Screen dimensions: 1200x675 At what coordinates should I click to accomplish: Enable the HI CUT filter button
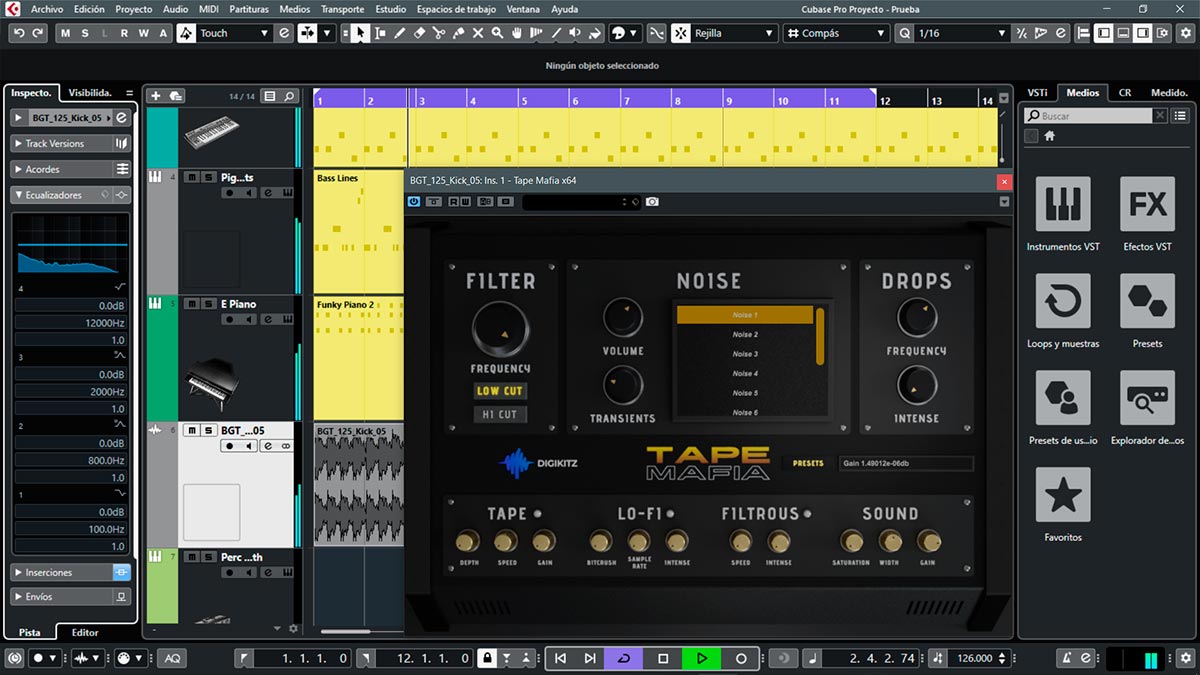coord(500,414)
